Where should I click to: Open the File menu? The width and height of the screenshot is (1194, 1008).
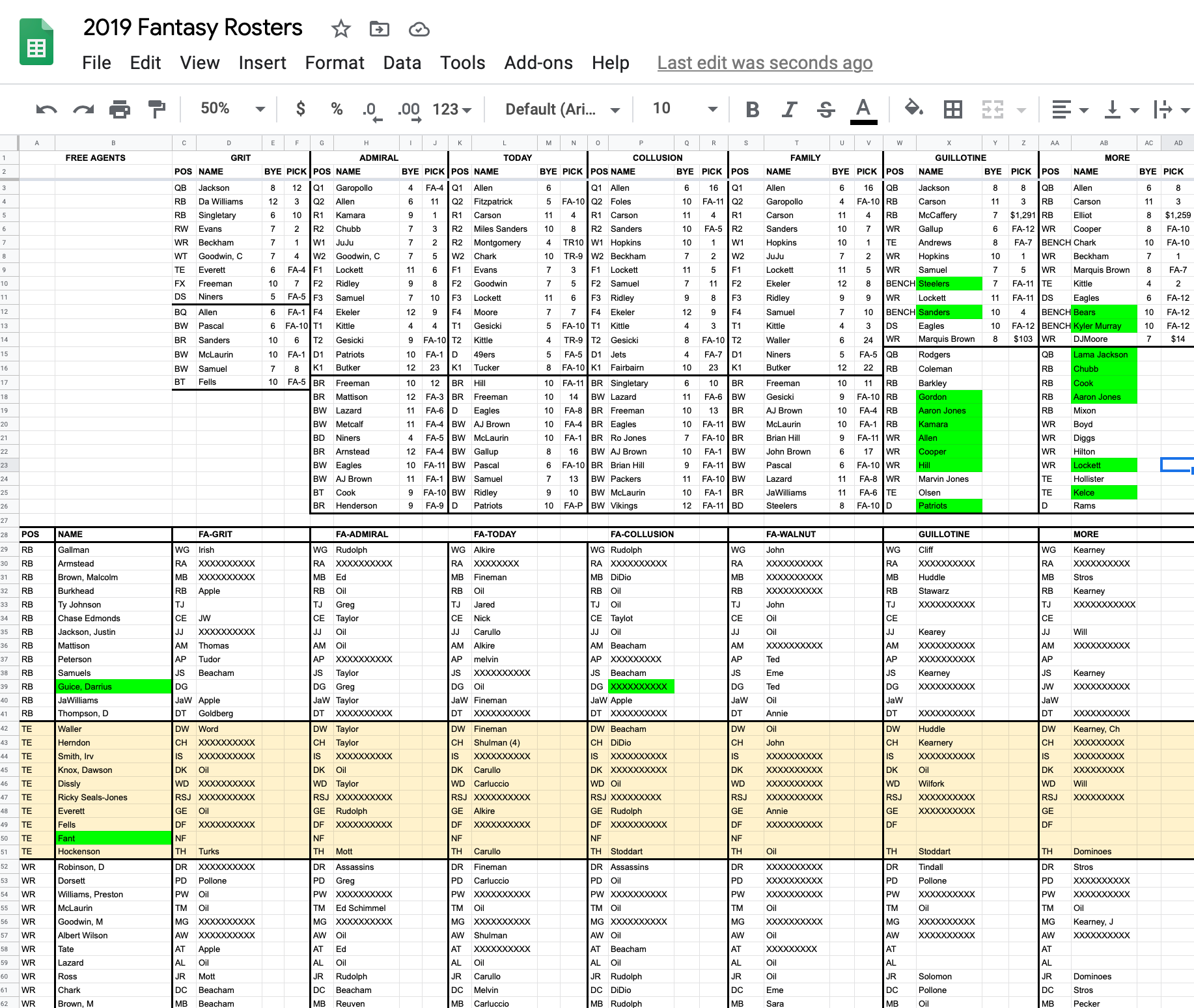96,63
